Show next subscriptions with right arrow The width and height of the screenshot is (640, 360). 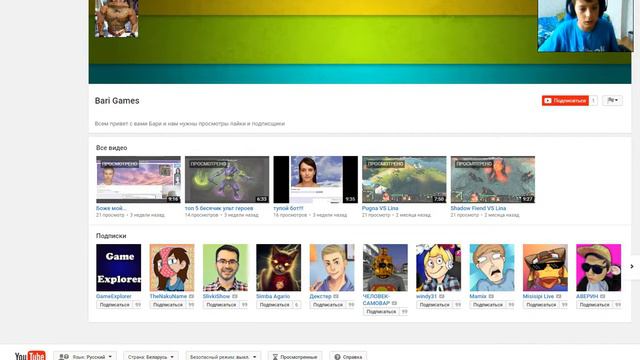tap(632, 267)
